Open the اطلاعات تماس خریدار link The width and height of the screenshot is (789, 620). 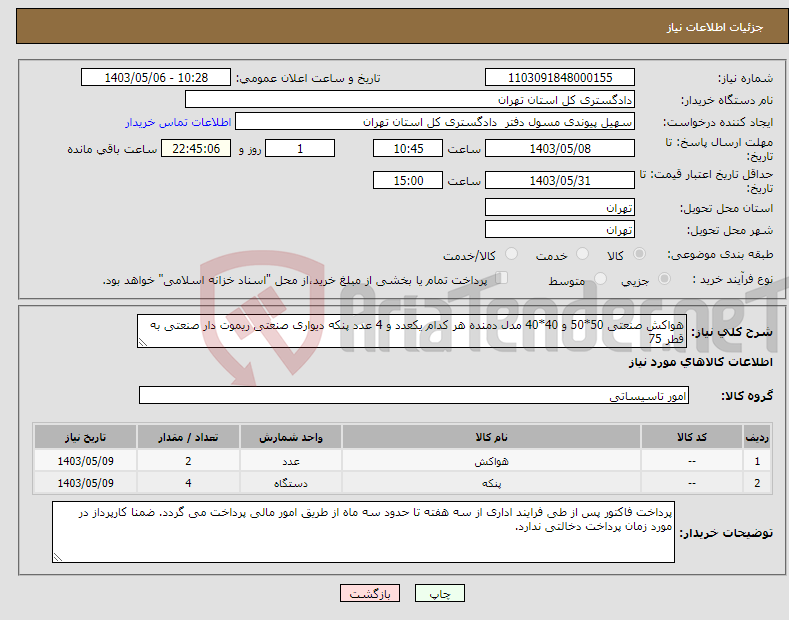178,122
